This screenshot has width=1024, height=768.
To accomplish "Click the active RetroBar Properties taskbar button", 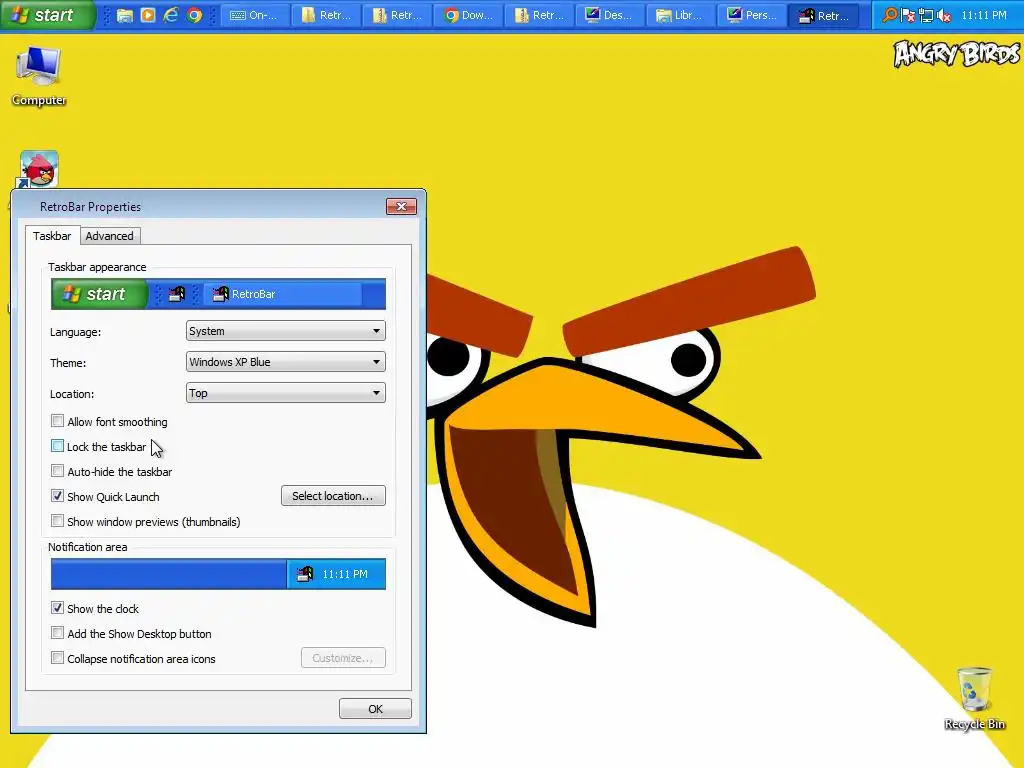I will 825,15.
